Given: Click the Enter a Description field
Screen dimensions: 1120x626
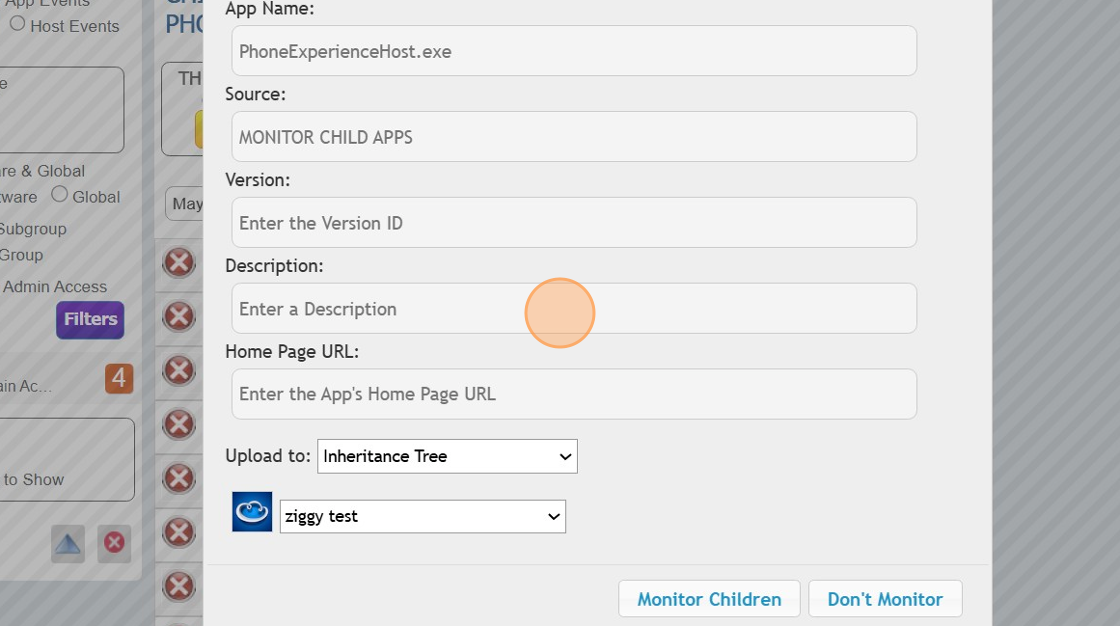Looking at the screenshot, I should point(573,308).
